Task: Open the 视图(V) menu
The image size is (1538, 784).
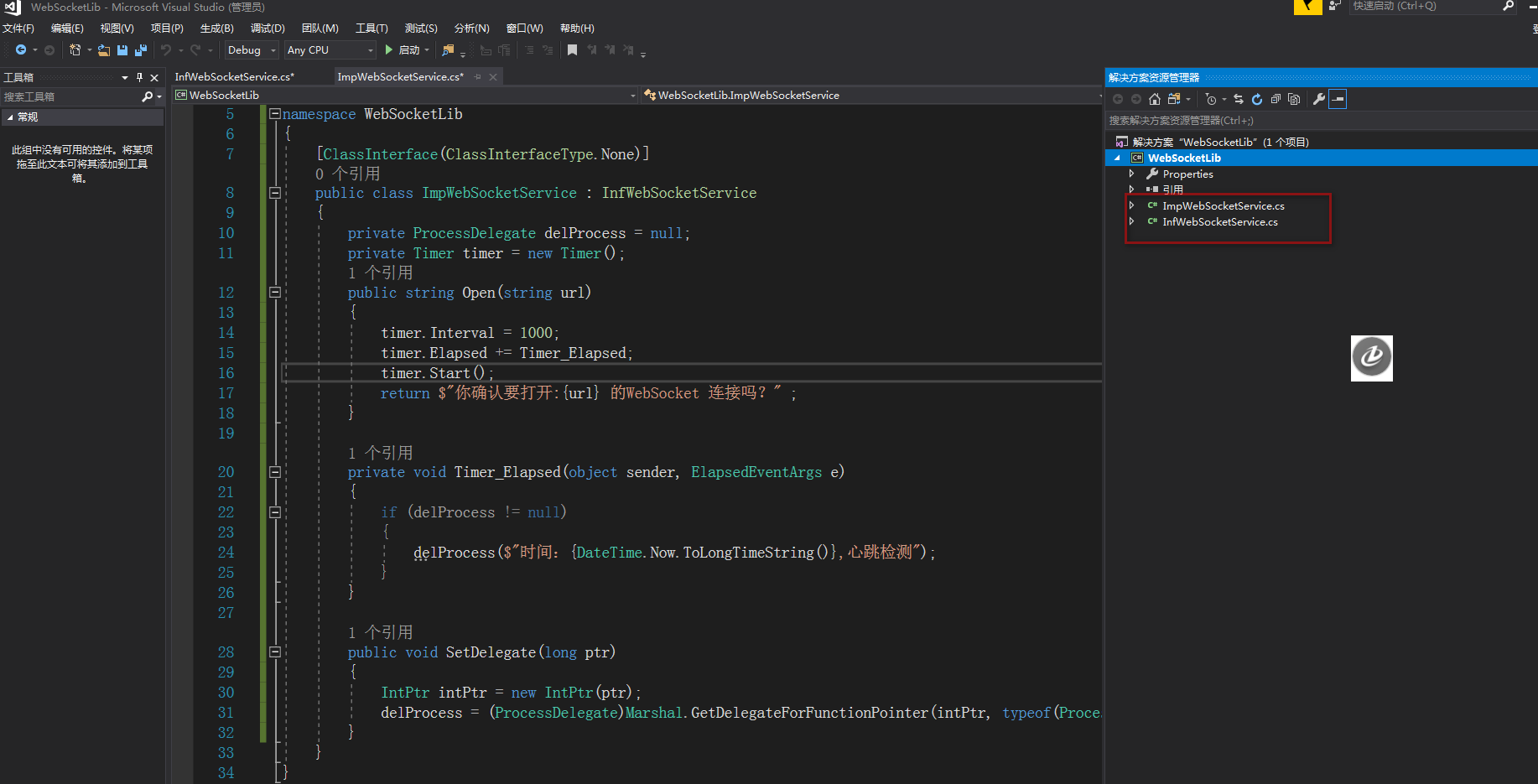Action: [117, 29]
